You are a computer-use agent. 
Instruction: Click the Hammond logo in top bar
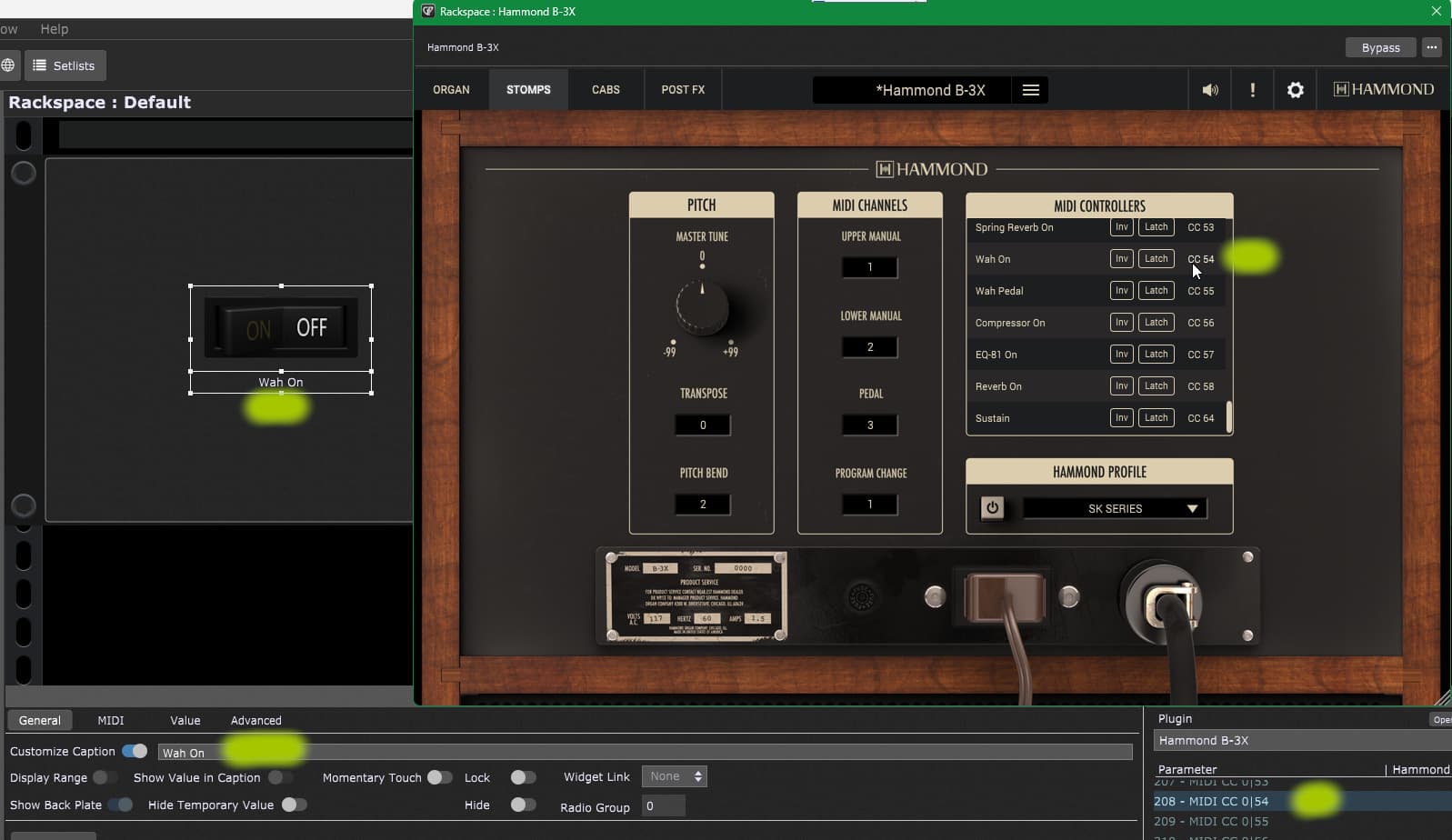pyautogui.click(x=1383, y=89)
